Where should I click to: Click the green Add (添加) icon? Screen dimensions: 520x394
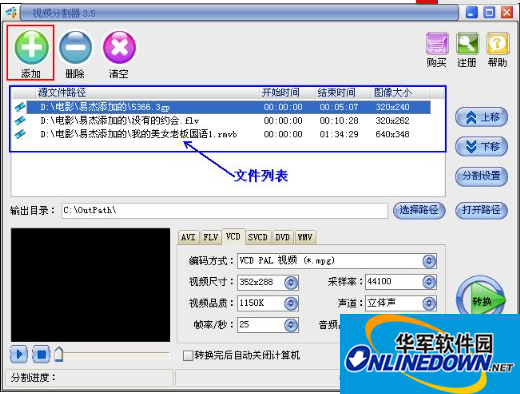(x=31, y=47)
